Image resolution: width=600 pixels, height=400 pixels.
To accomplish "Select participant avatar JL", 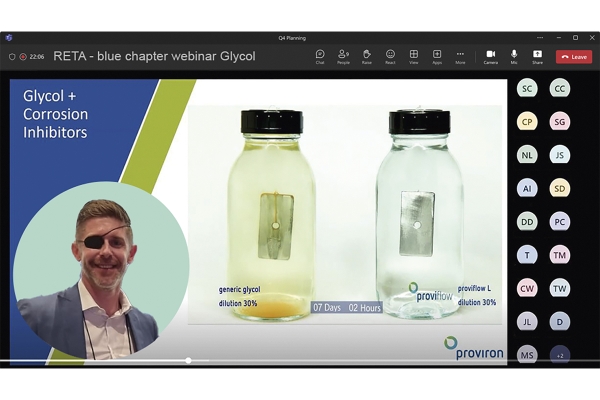I will coord(527,322).
